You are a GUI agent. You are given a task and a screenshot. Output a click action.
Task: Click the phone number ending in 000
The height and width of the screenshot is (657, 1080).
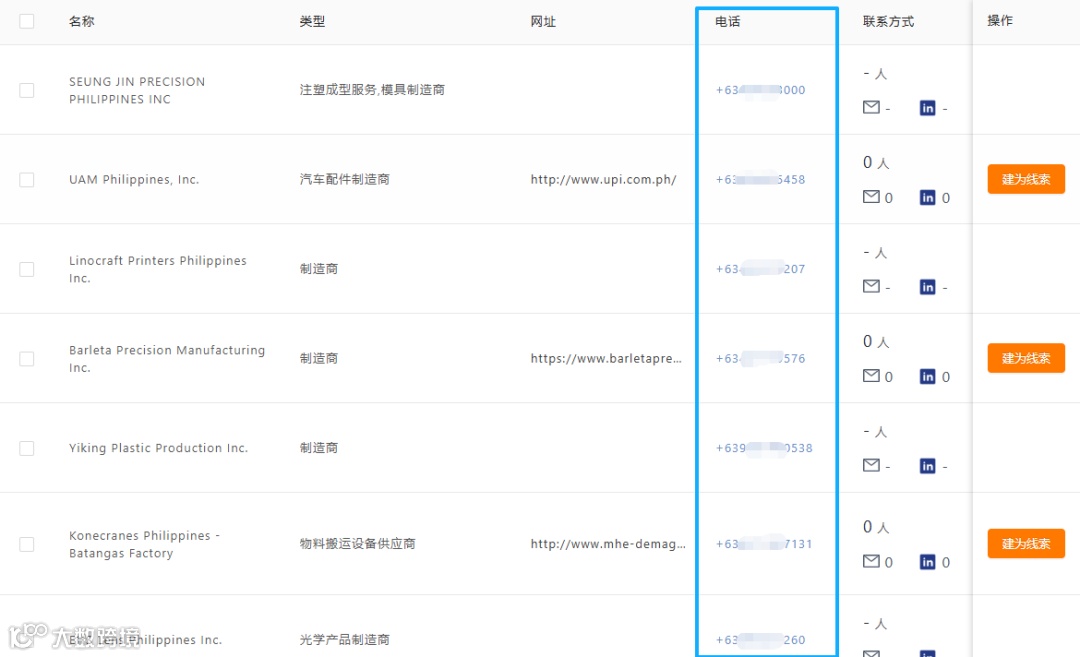coord(760,90)
